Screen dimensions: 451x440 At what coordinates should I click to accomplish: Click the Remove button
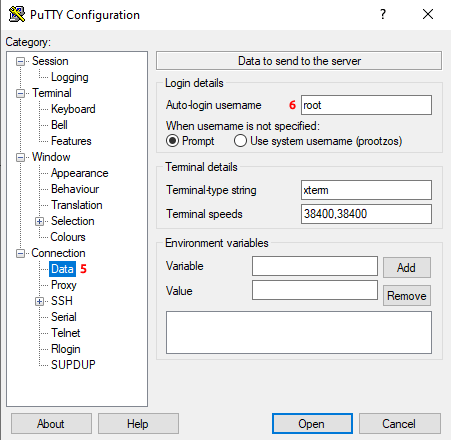pyautogui.click(x=407, y=296)
